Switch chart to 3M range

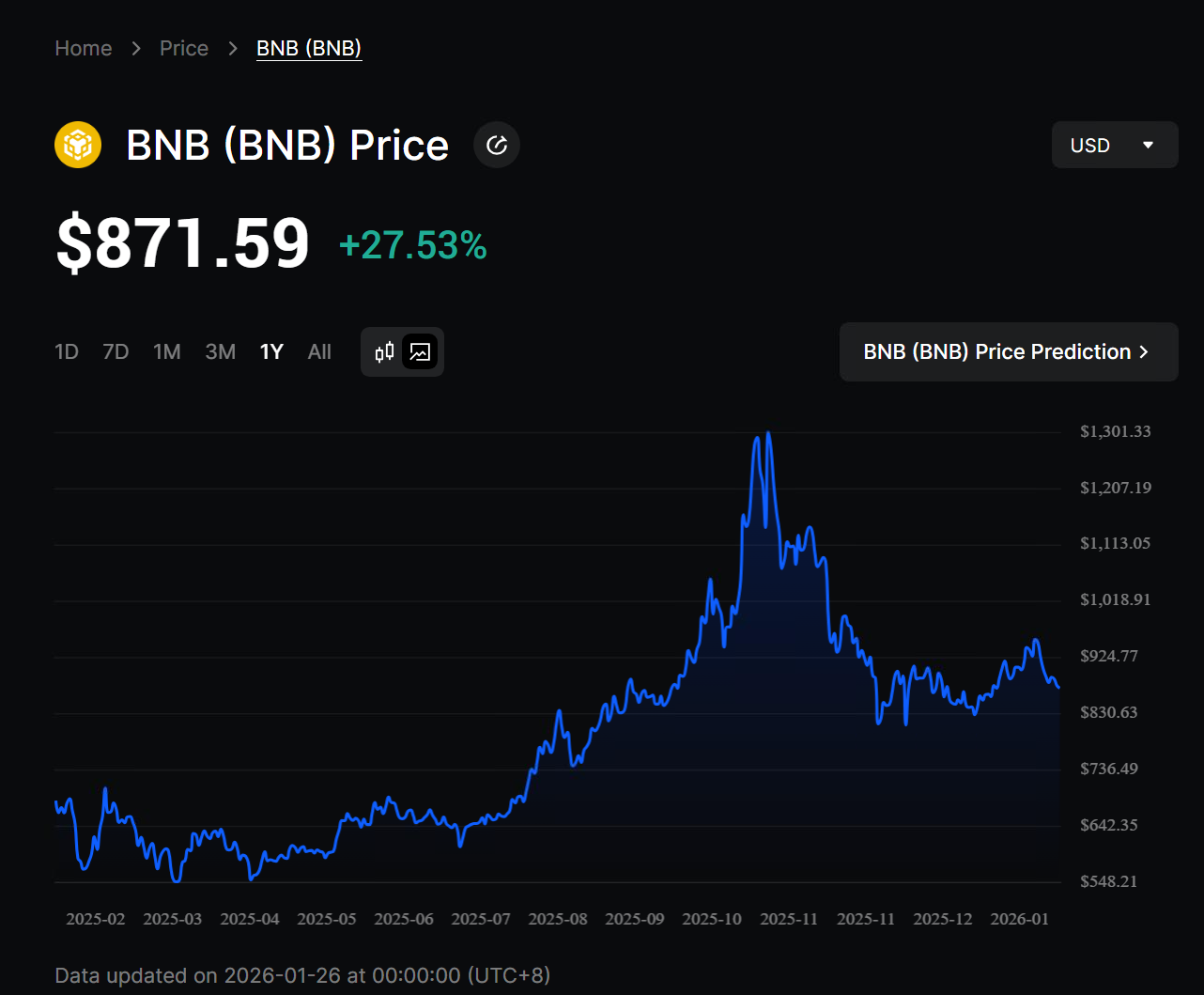tap(220, 352)
